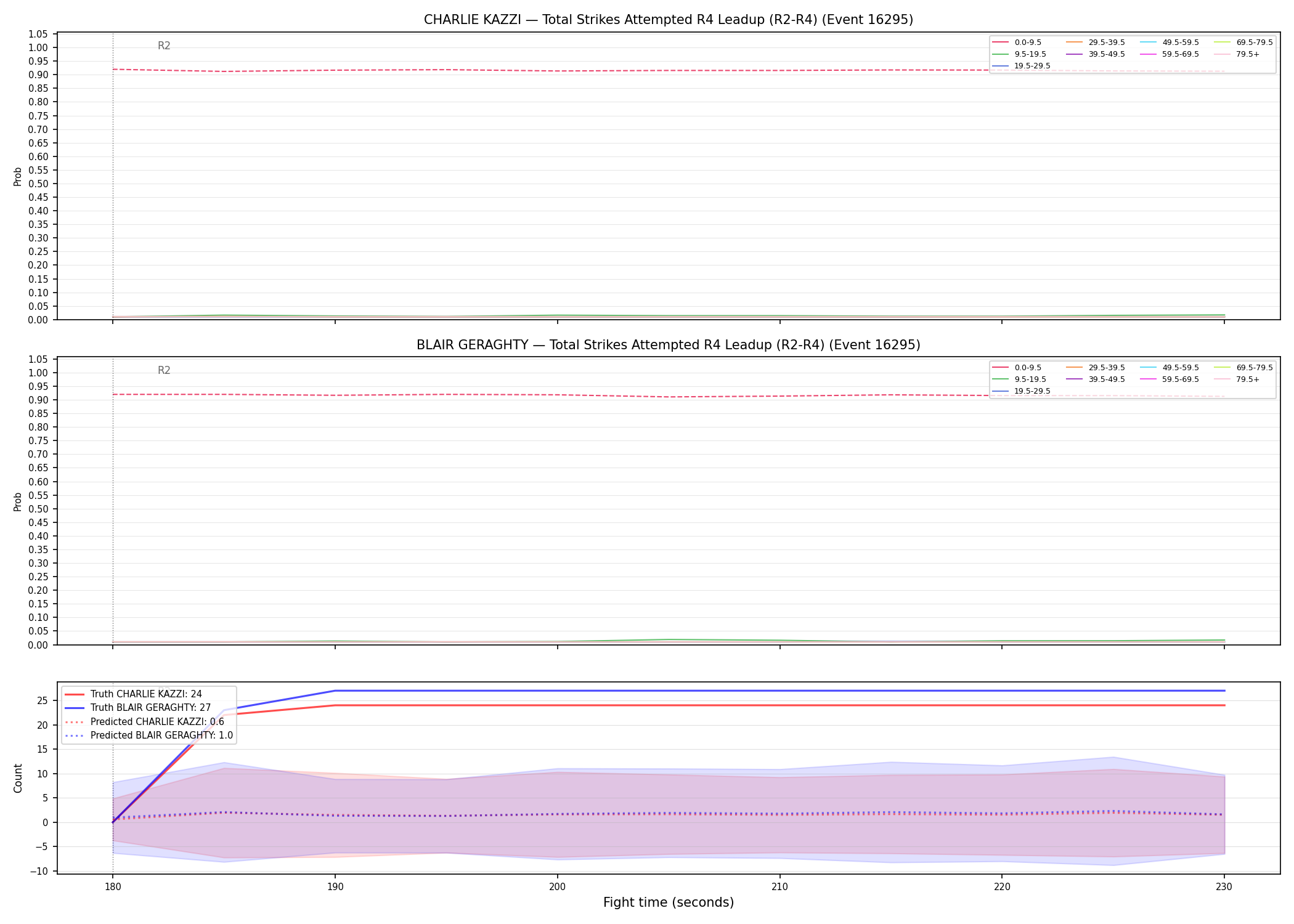Pick 39.5-49.5 in the Geraghty chart legend
This screenshot has height=924, width=1294.
coord(1107,379)
